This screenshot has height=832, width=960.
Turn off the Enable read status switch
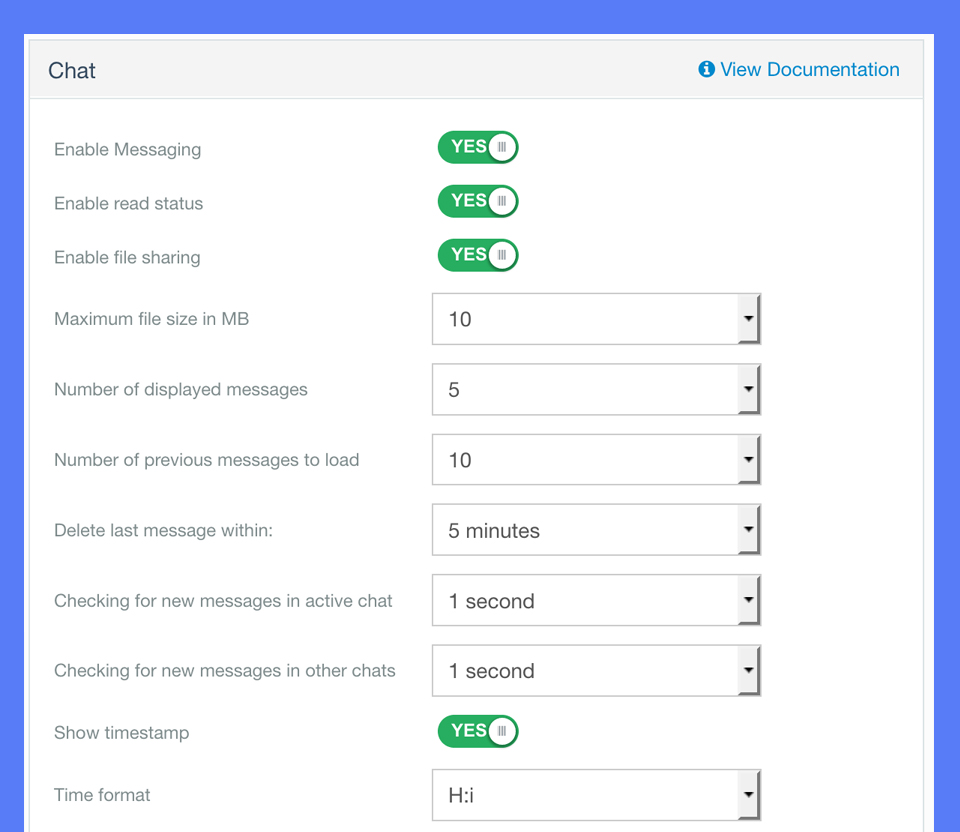(478, 201)
